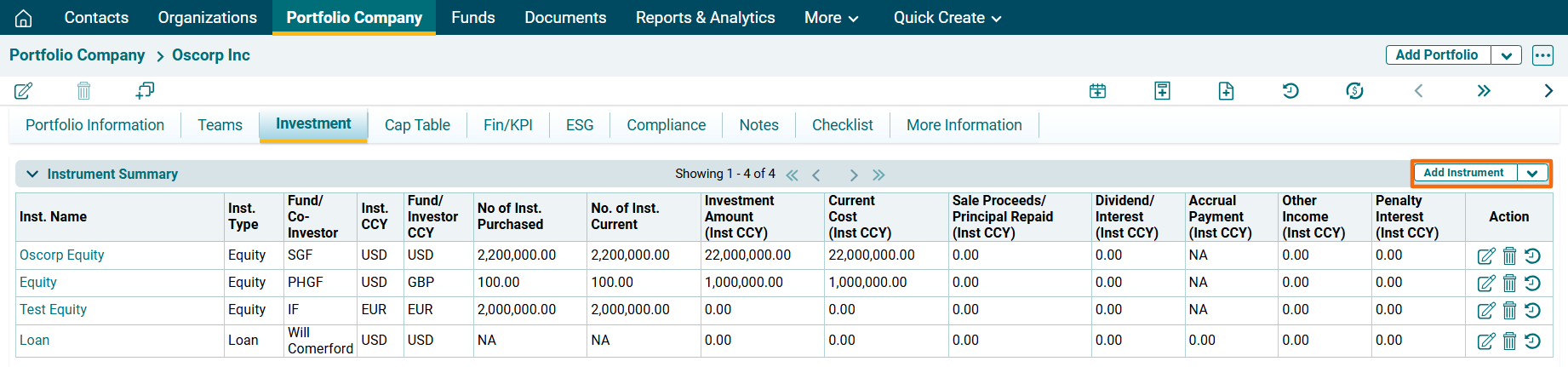Click the three-dots more options button
The width and height of the screenshot is (1568, 367).
(x=1542, y=55)
